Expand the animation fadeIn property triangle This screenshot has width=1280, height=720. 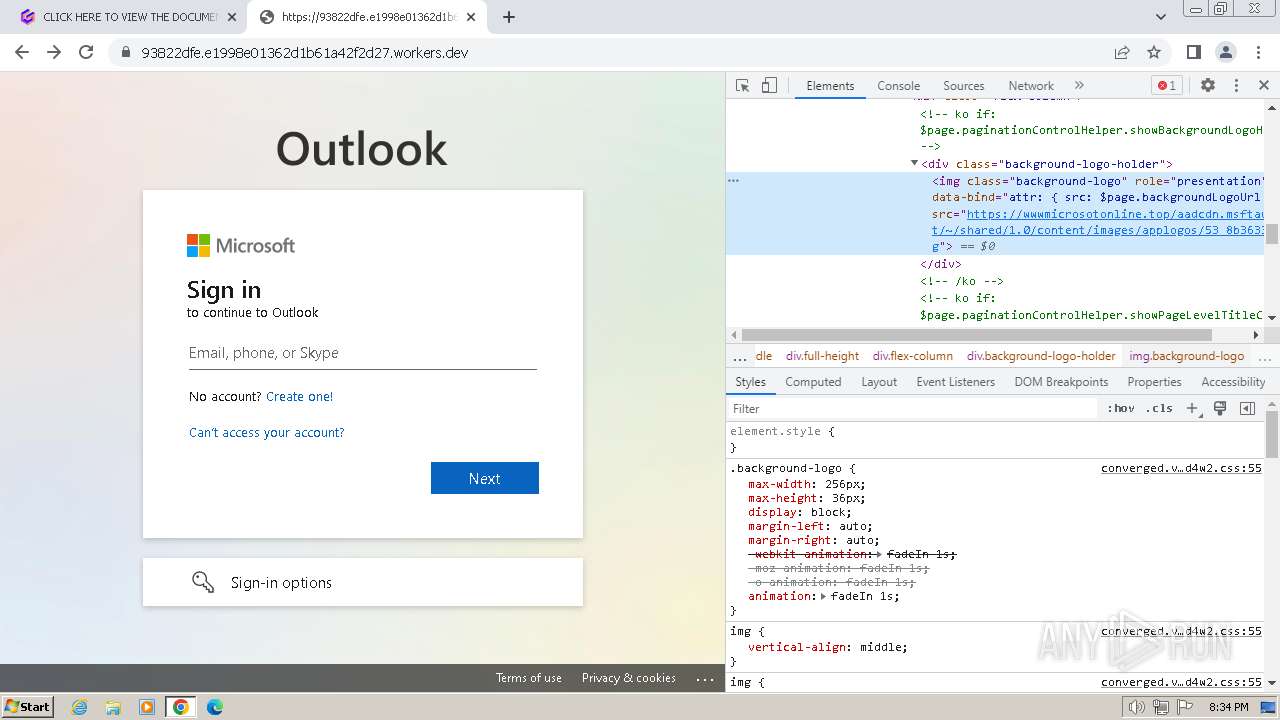coord(824,596)
